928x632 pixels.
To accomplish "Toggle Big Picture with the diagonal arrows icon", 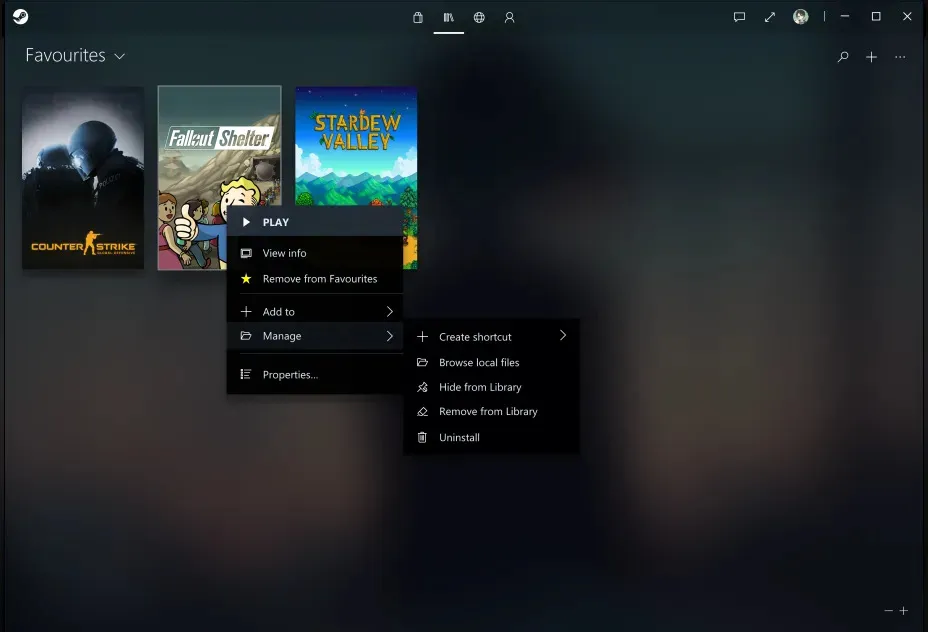I will (x=770, y=17).
